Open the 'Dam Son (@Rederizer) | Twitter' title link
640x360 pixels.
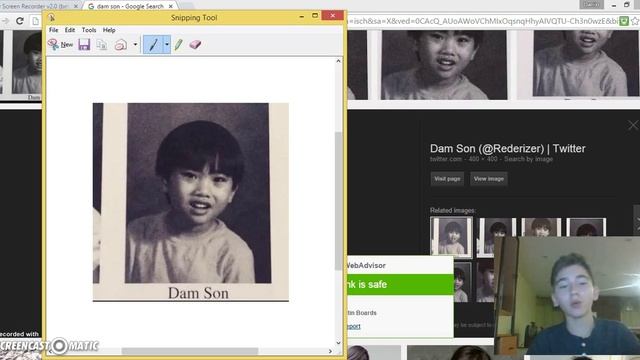[x=508, y=149]
